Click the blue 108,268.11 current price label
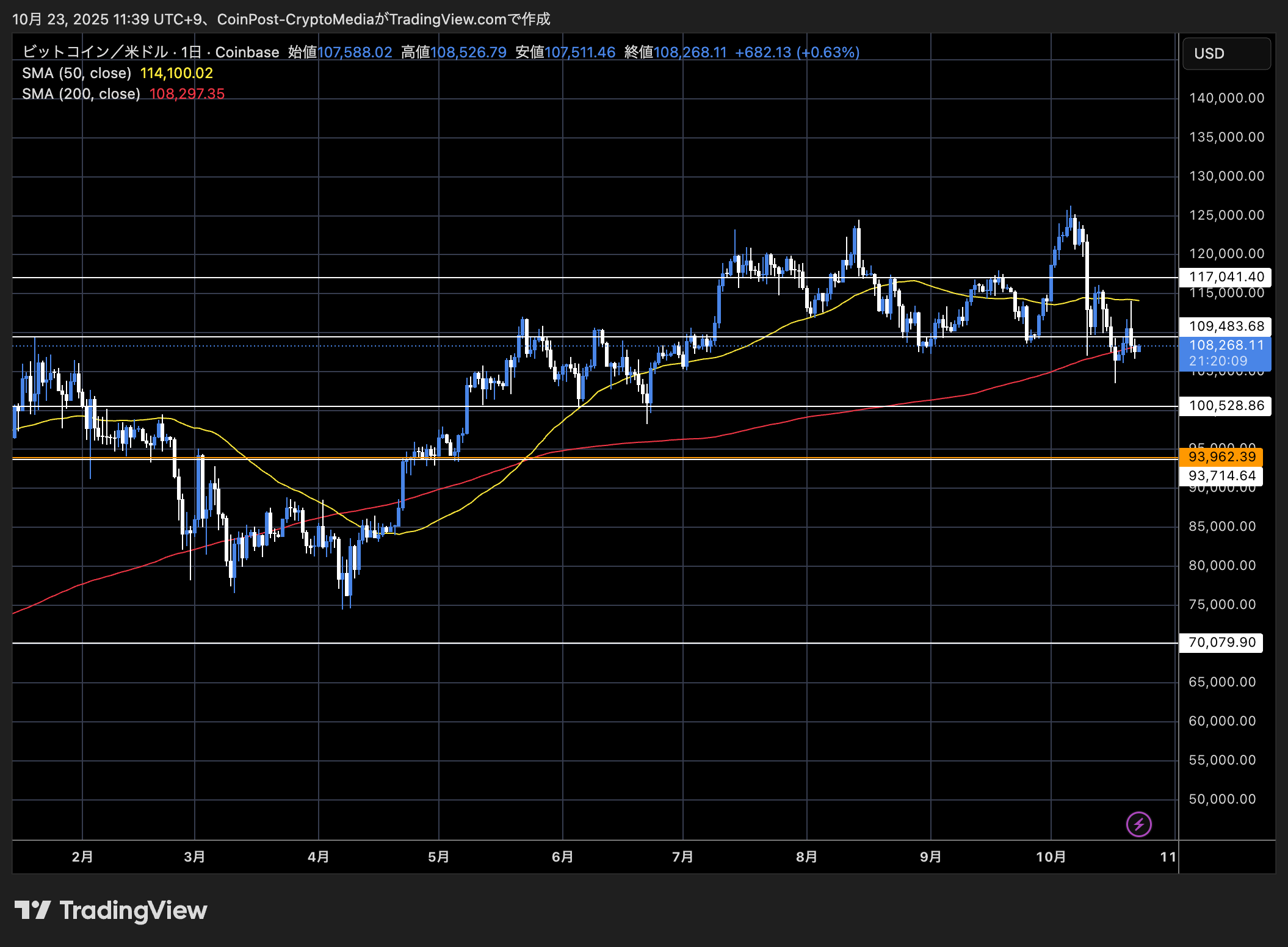This screenshot has height=947, width=1288. pos(1226,345)
